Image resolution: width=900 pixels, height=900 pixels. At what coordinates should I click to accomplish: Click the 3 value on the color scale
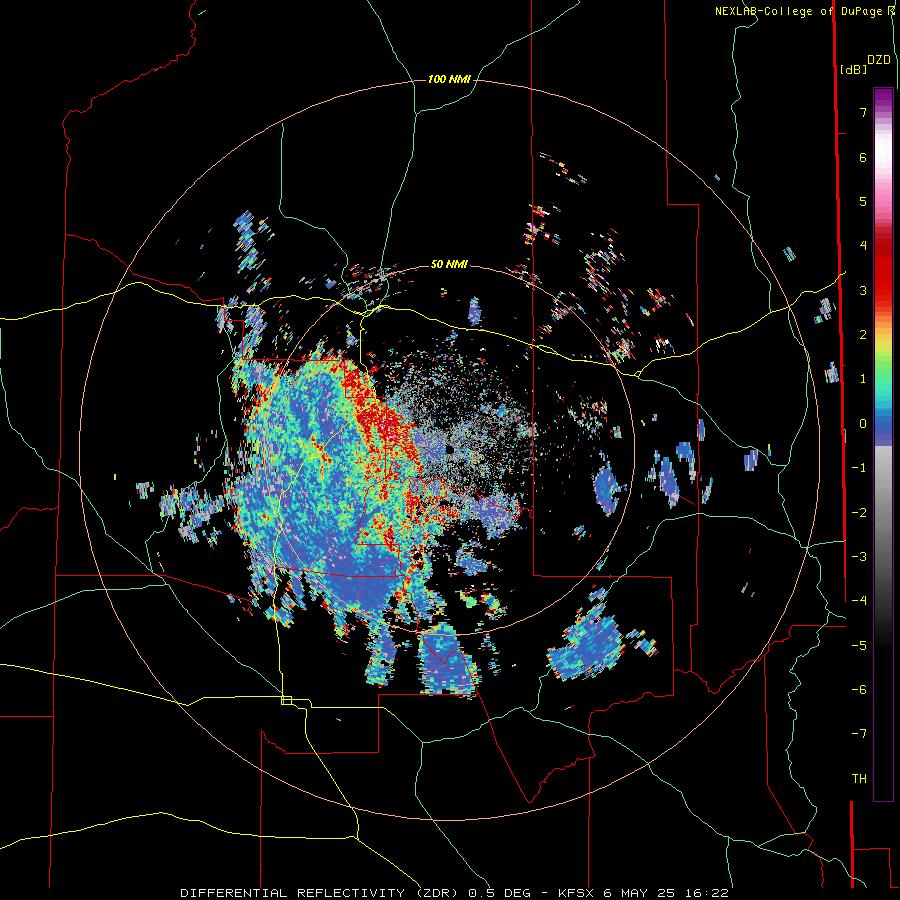point(863,290)
